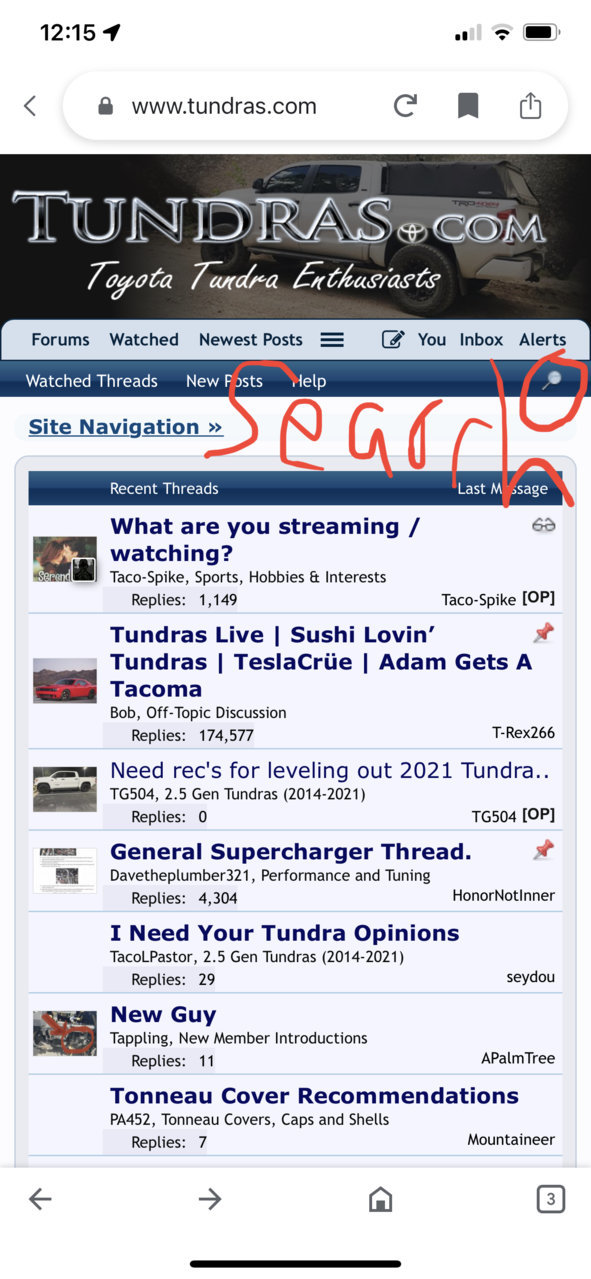This screenshot has height=1279, width=591.
Task: Tap the search magnifier icon
Action: (x=551, y=380)
